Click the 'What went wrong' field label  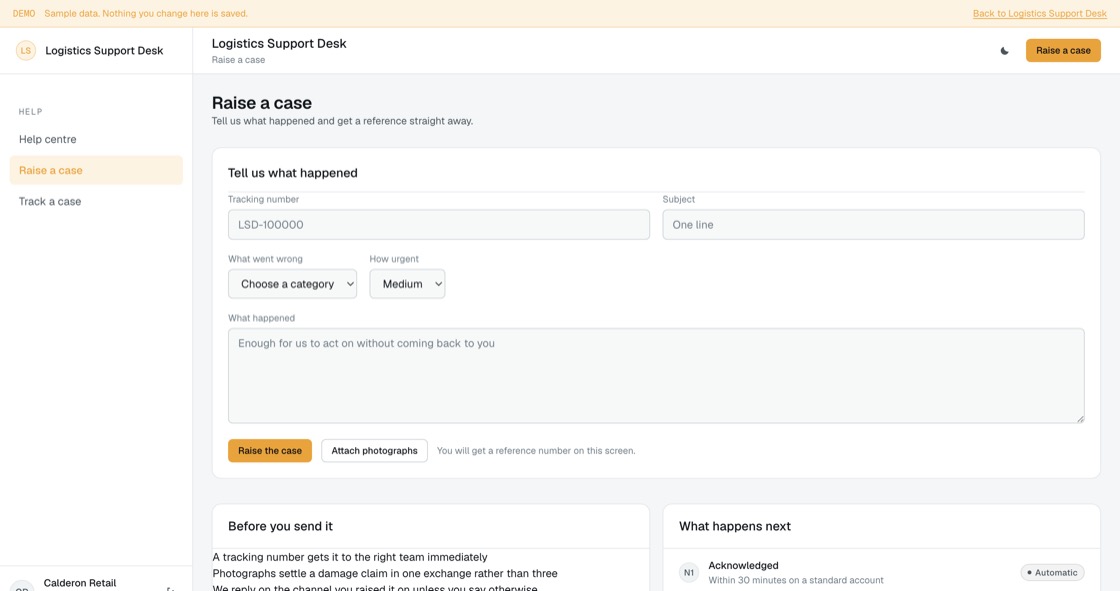266,259
